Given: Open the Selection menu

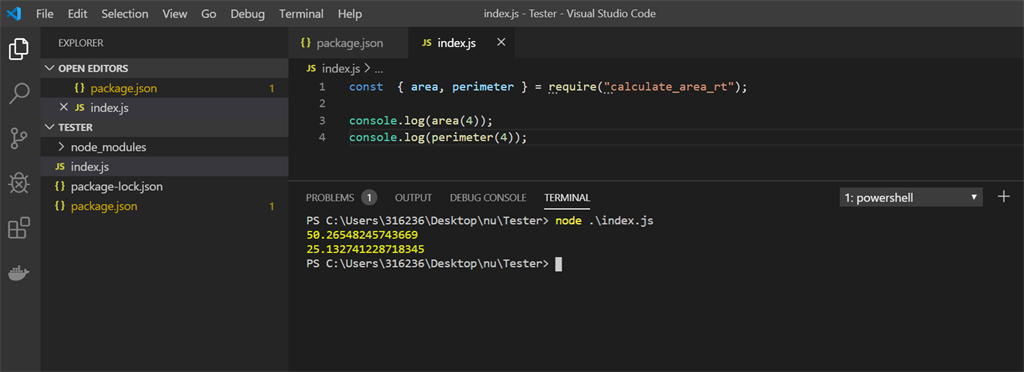Looking at the screenshot, I should pos(125,14).
